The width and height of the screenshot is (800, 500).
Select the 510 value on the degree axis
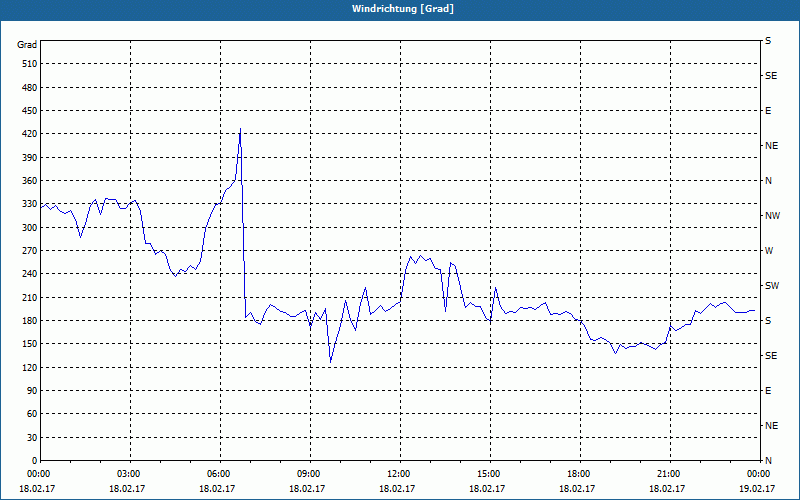pyautogui.click(x=30, y=64)
